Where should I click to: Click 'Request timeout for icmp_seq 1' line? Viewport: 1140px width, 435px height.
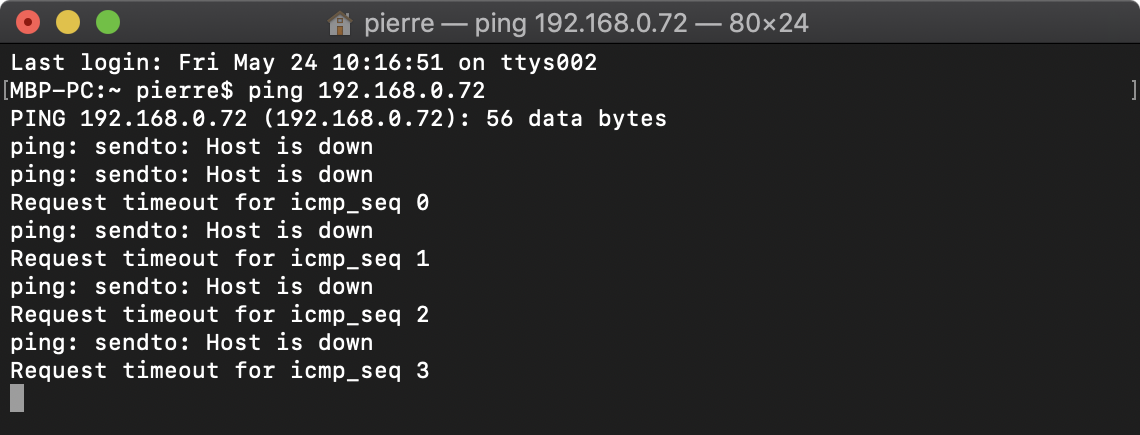click(220, 259)
